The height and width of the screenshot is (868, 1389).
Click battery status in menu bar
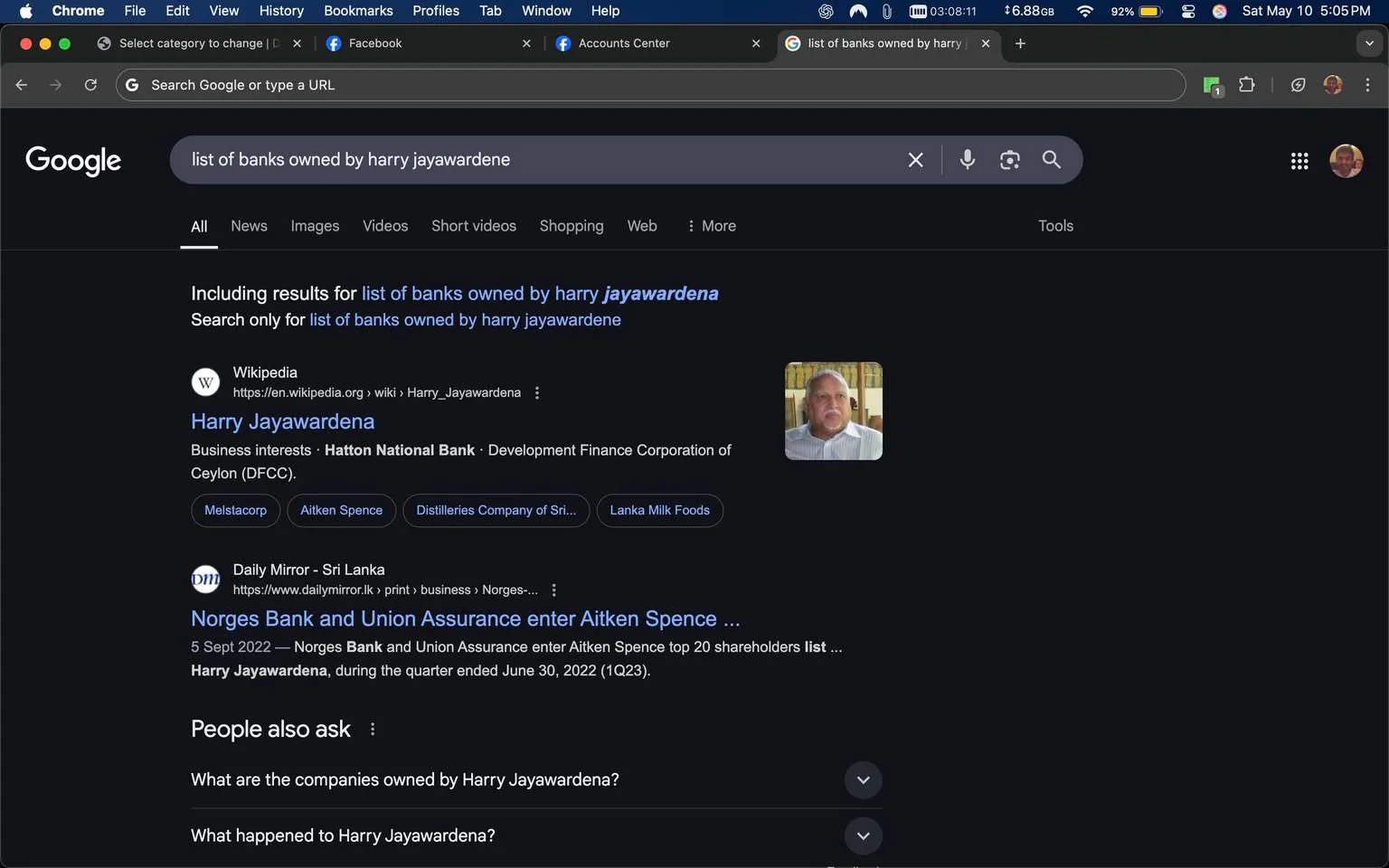1136,11
